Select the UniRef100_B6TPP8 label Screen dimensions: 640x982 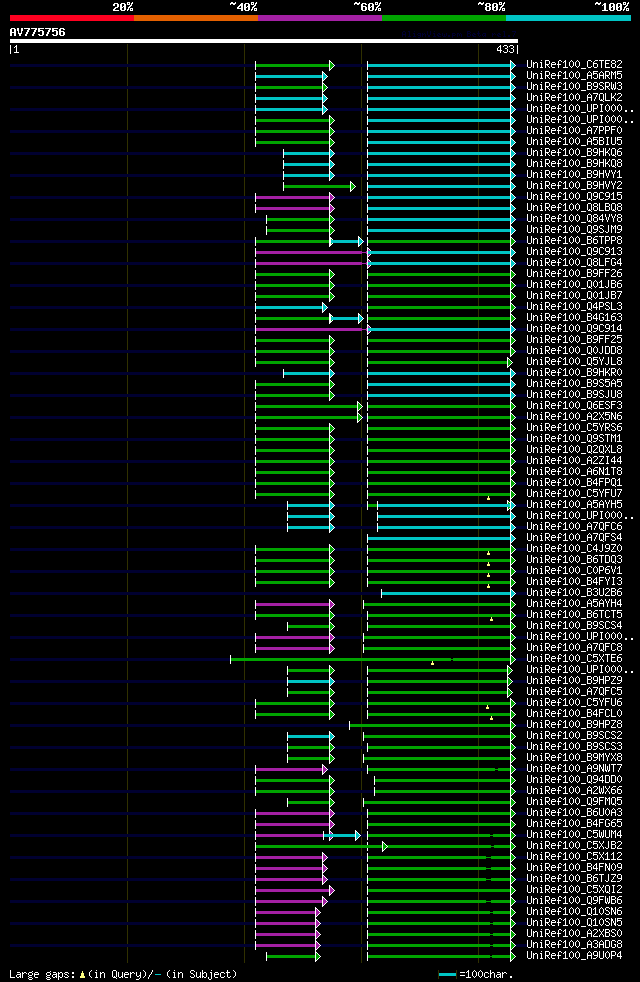tap(574, 240)
